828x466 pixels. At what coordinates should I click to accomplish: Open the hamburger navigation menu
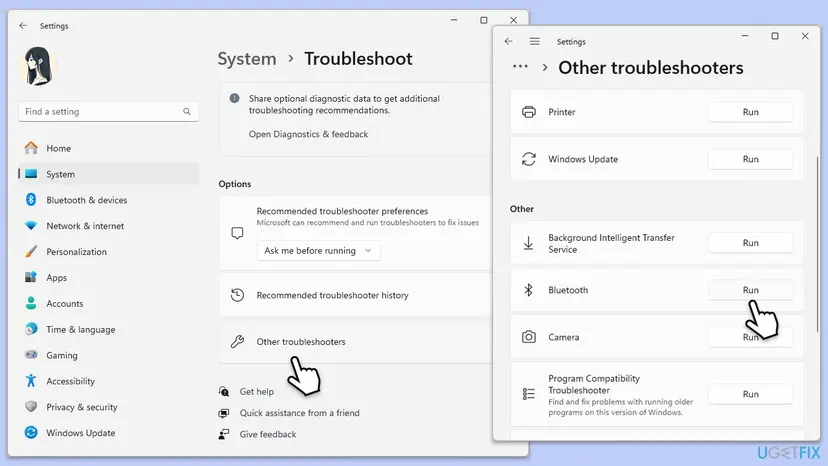pos(535,41)
